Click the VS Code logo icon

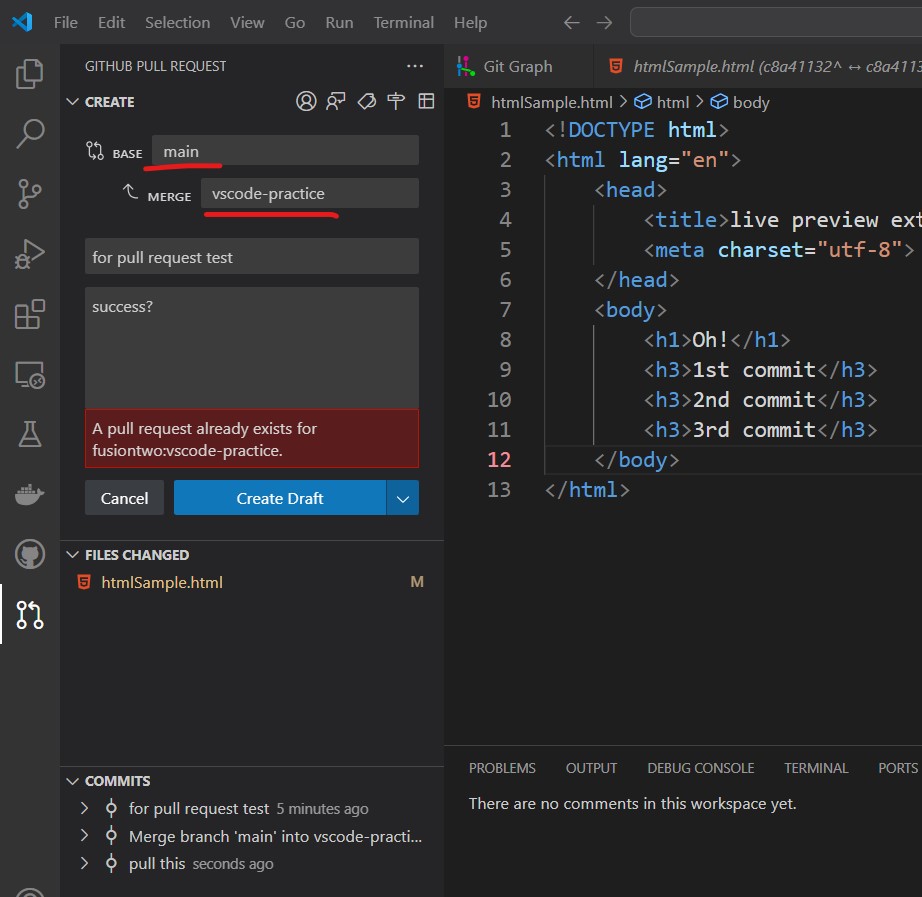pyautogui.click(x=22, y=22)
